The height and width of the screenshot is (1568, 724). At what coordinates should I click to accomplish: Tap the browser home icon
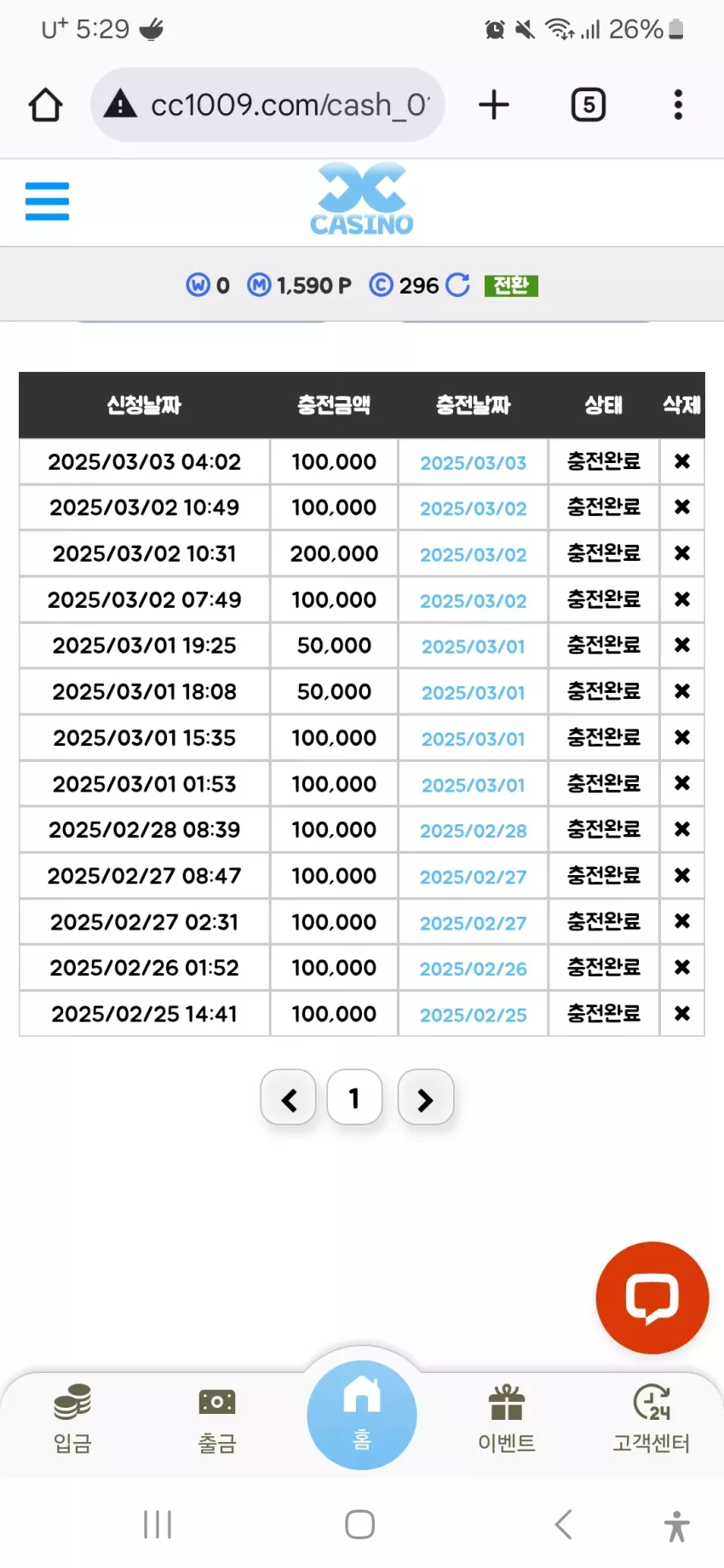pyautogui.click(x=45, y=106)
